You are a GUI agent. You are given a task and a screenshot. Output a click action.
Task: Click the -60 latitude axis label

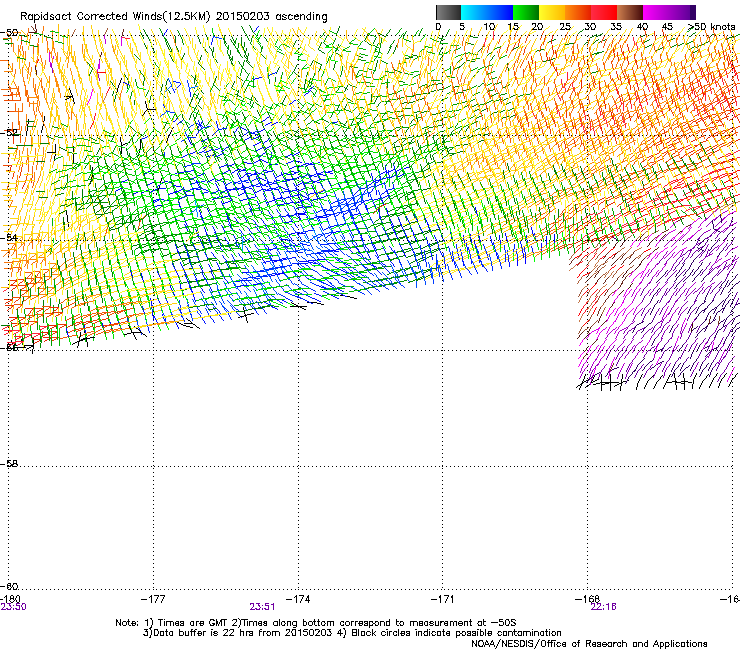coord(9,586)
